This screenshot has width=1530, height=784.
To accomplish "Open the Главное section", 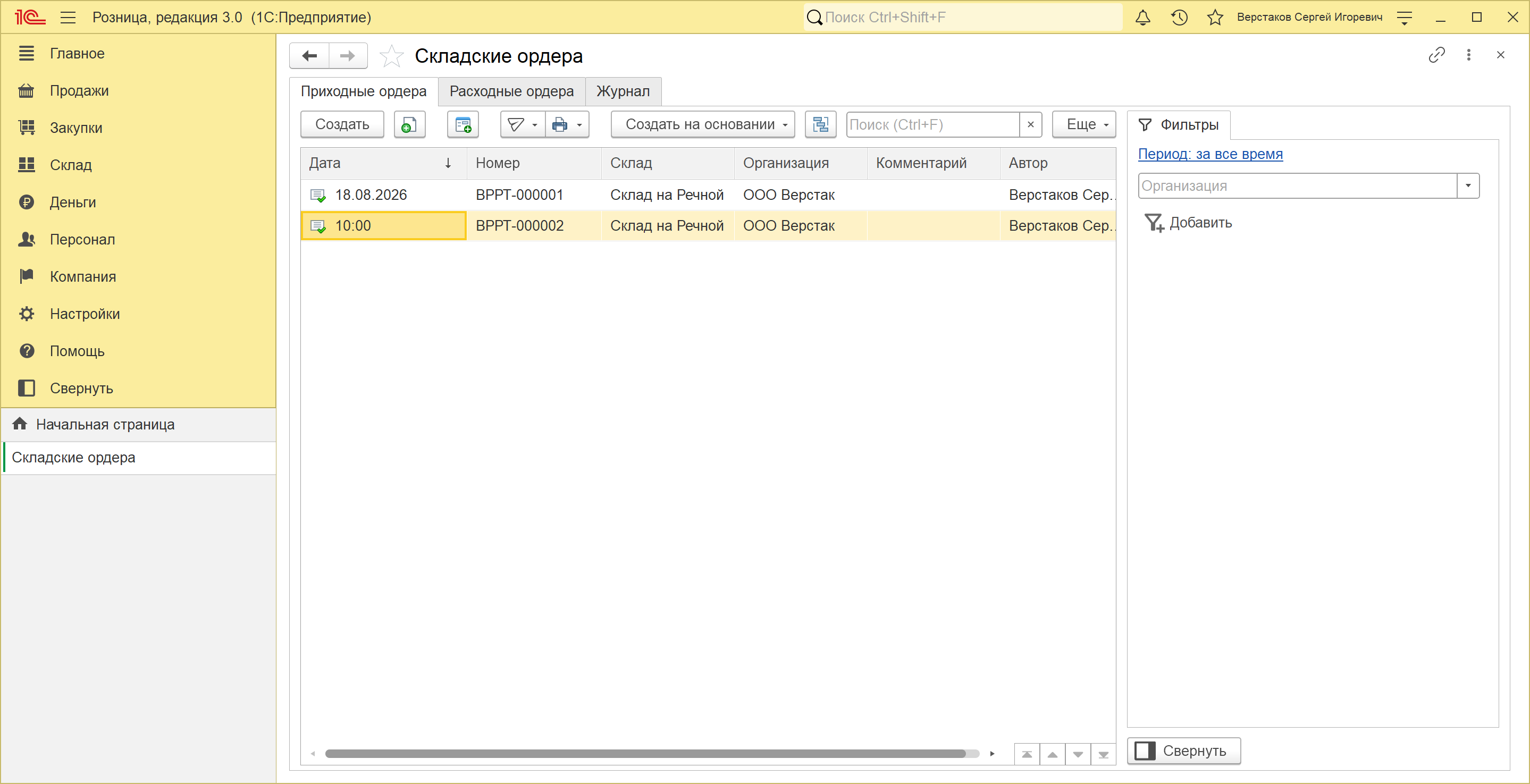I will click(138, 54).
